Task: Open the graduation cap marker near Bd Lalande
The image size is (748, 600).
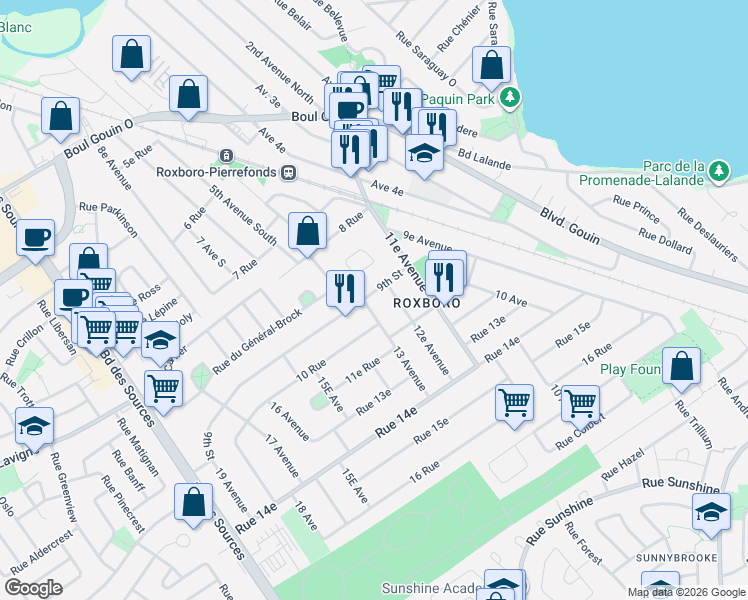Action: pyautogui.click(x=424, y=154)
